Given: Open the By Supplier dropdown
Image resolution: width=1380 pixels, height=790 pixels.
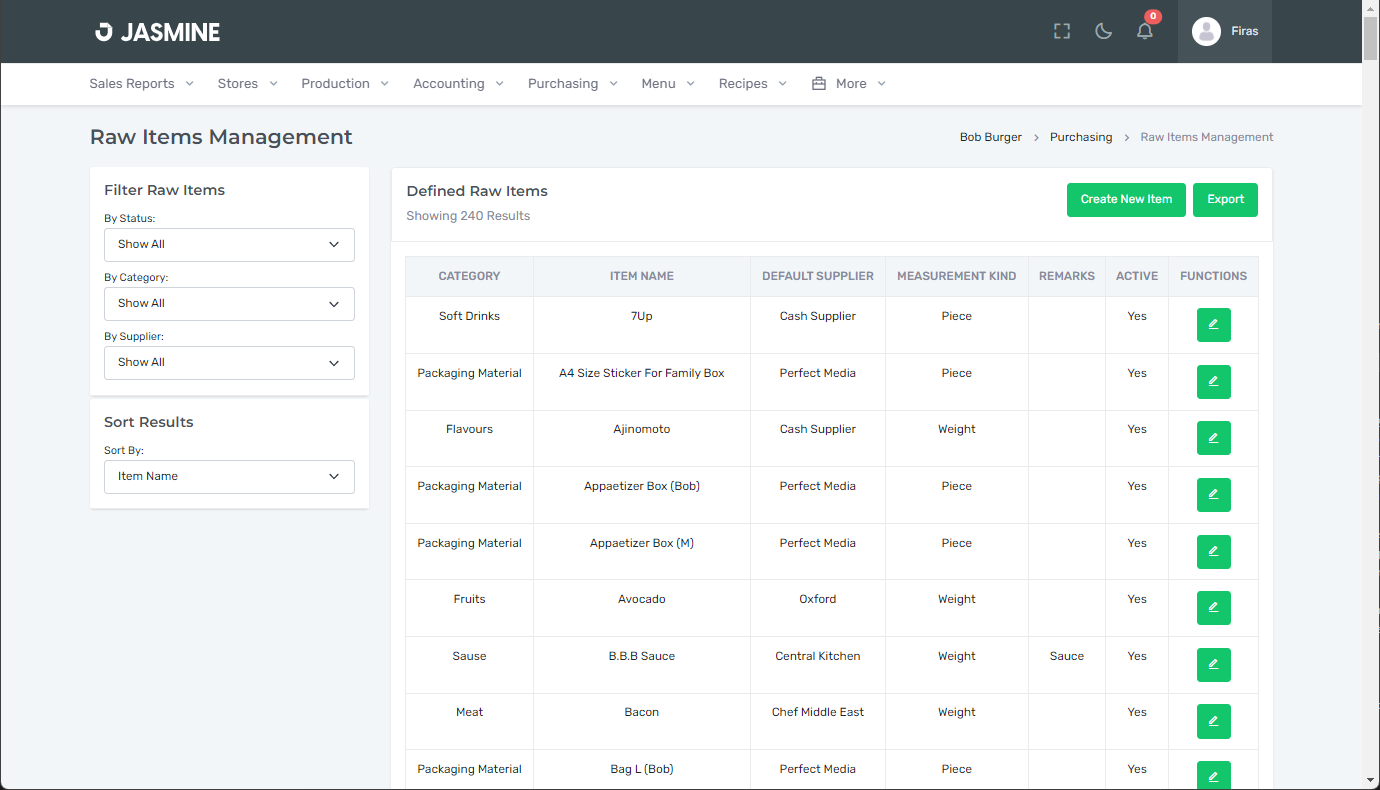Looking at the screenshot, I should [x=229, y=363].
